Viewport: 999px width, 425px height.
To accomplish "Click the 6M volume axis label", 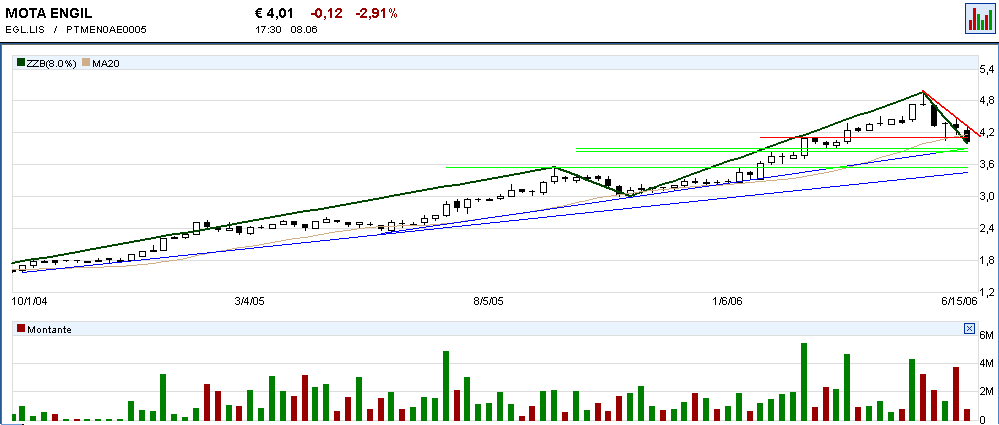I will pos(986,336).
